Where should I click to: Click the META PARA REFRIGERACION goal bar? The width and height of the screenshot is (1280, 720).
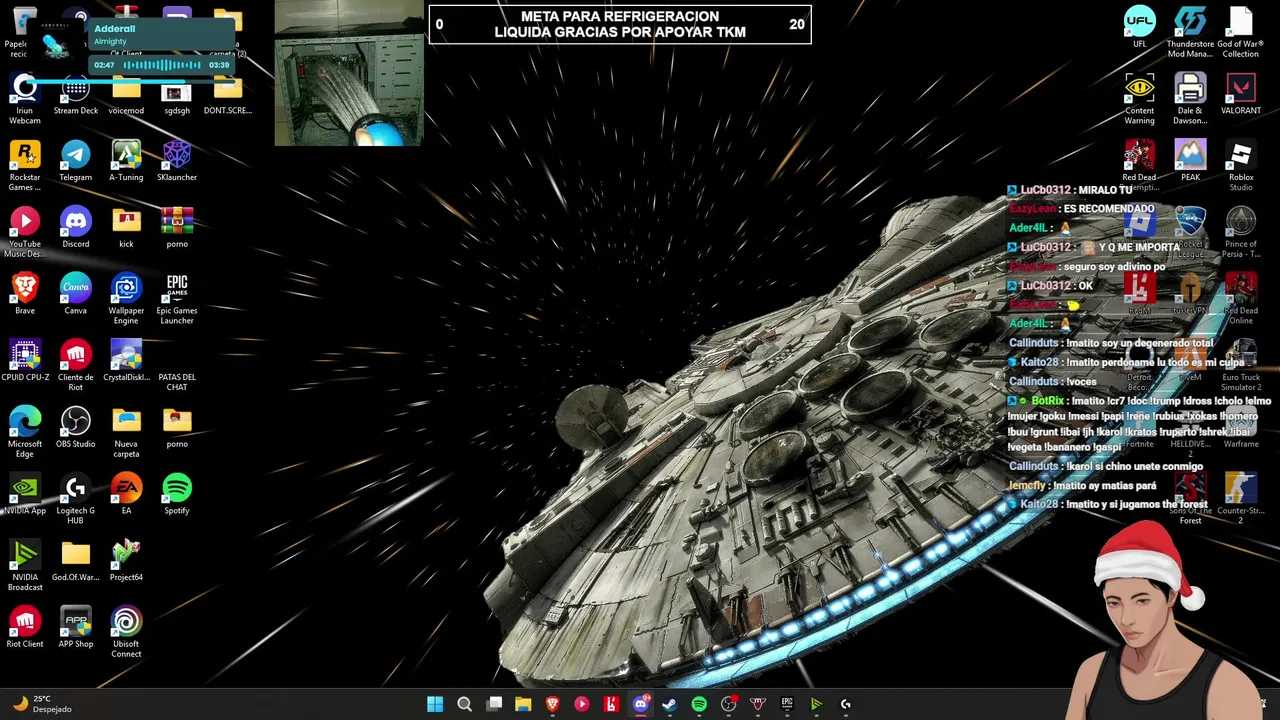pyautogui.click(x=620, y=24)
